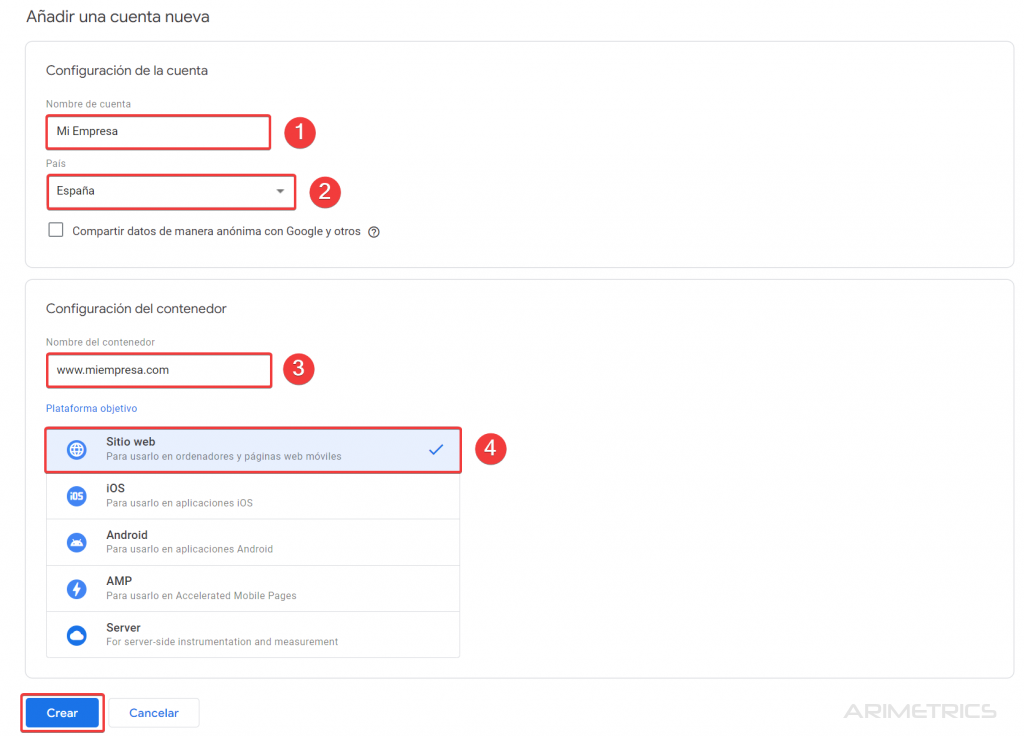Open the País dropdown arrow
Screen dimensions: 1024x736
pyautogui.click(x=280, y=192)
